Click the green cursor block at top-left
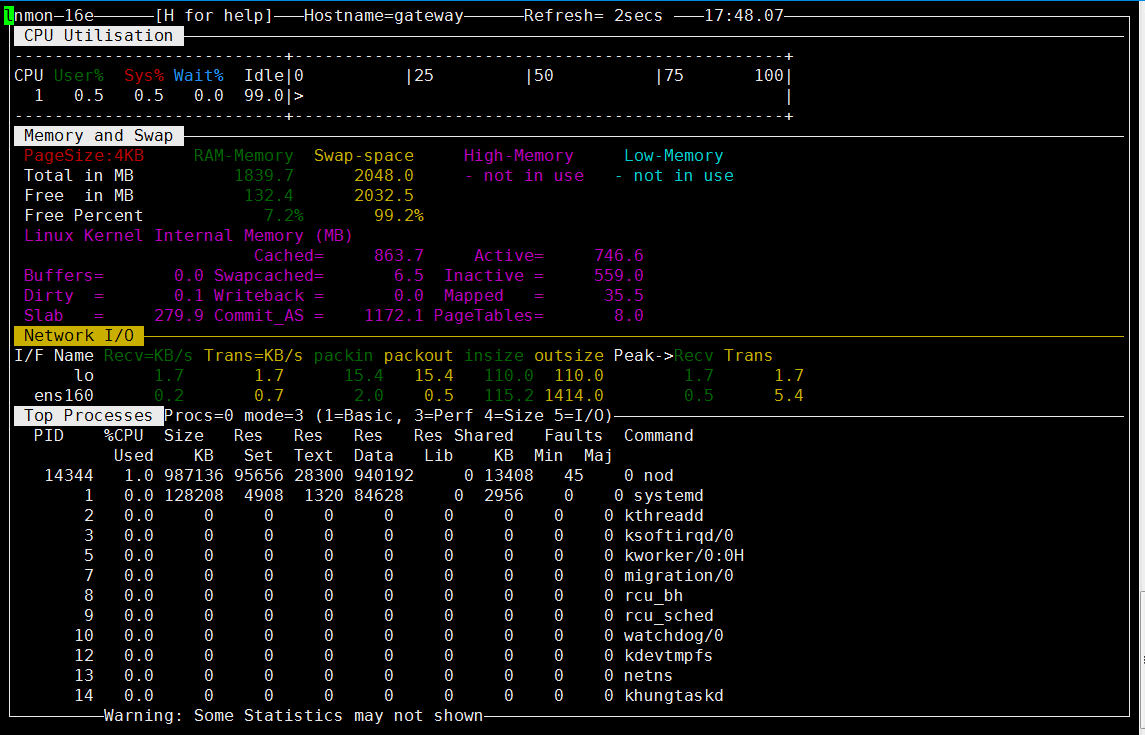The width and height of the screenshot is (1145, 735). (9, 15)
